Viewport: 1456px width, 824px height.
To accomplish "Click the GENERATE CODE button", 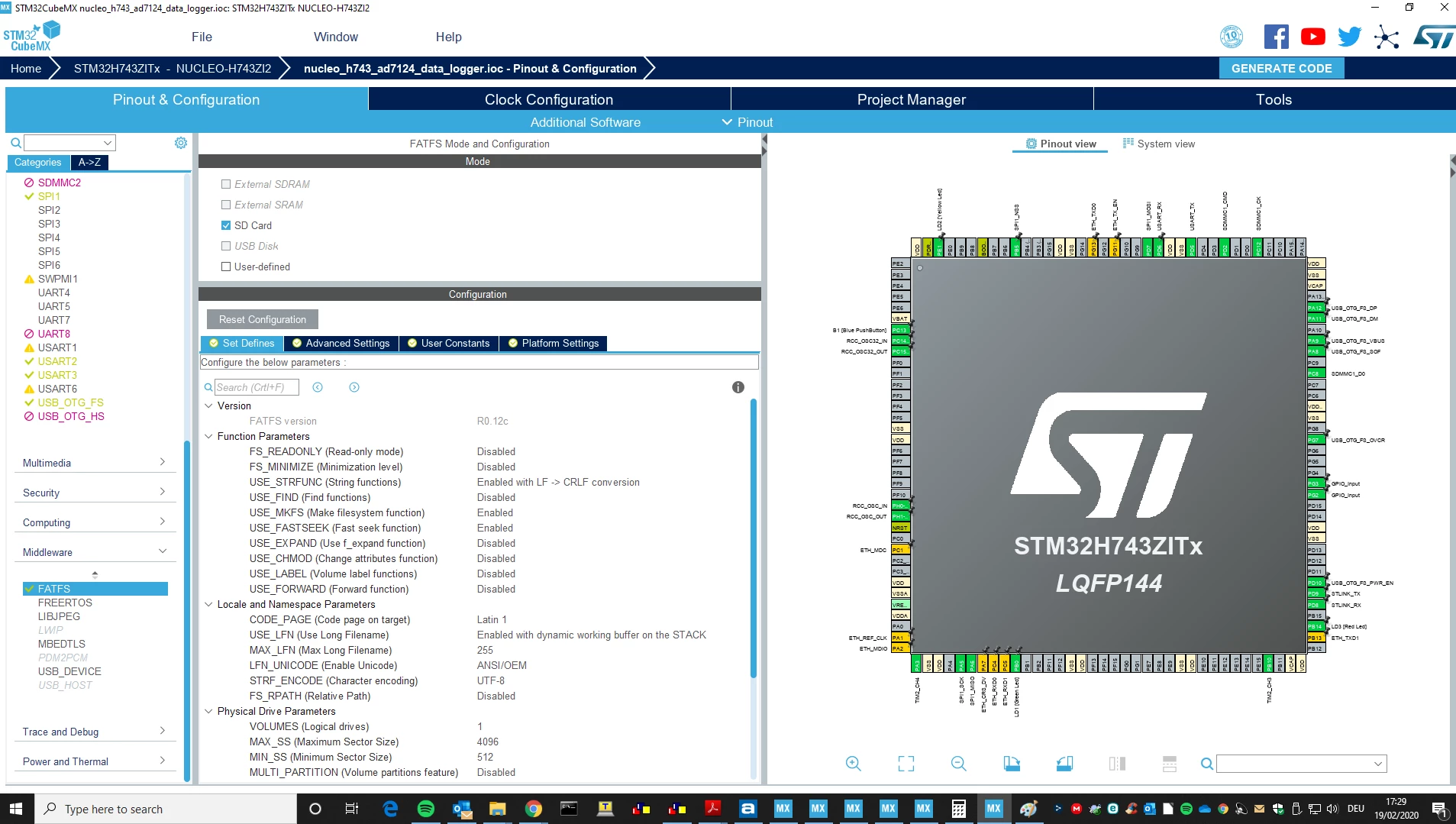I will pos(1281,68).
